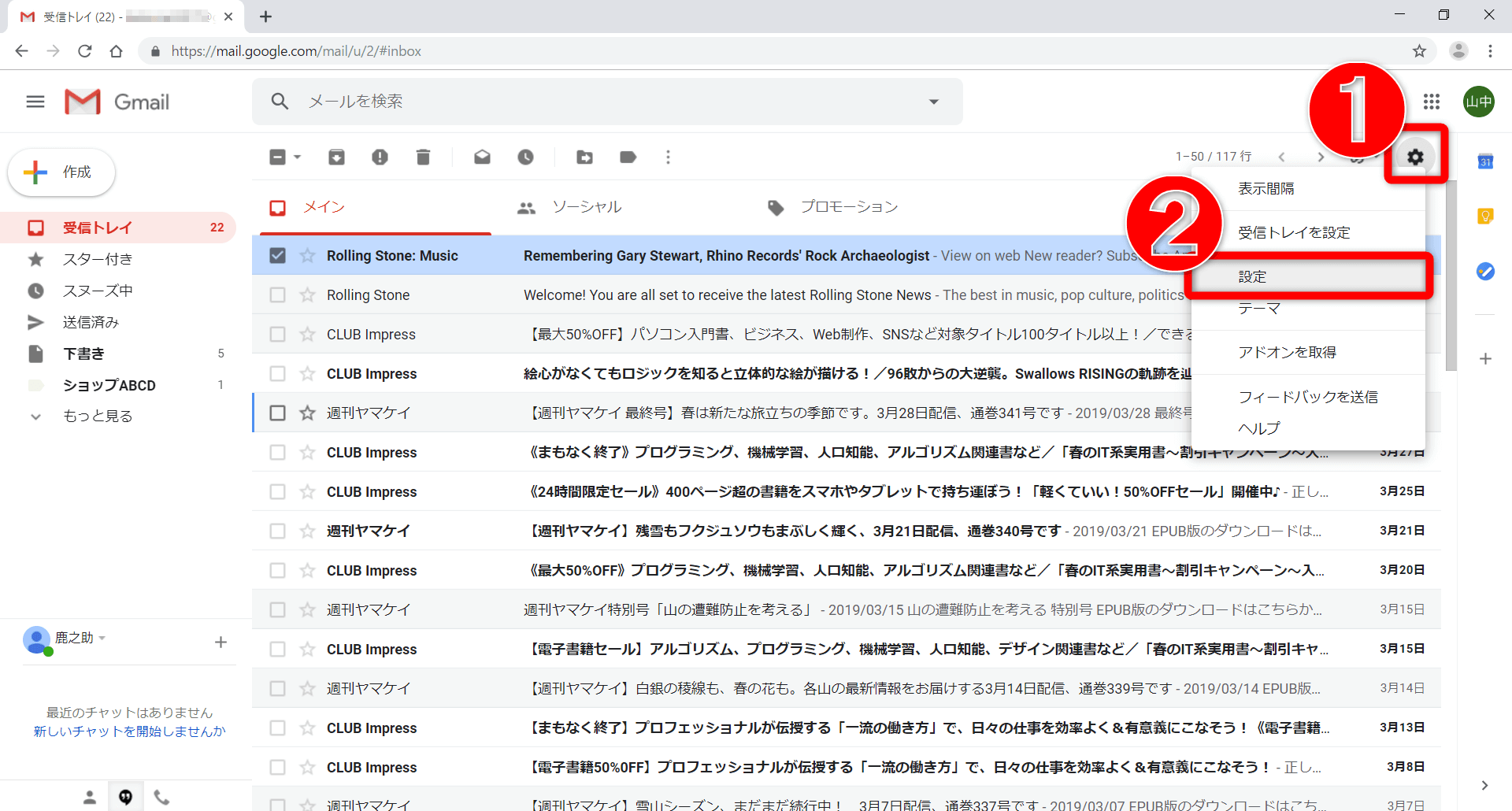1512x811 pixels.
Task: Click the Gmail logo
Action: pyautogui.click(x=117, y=102)
